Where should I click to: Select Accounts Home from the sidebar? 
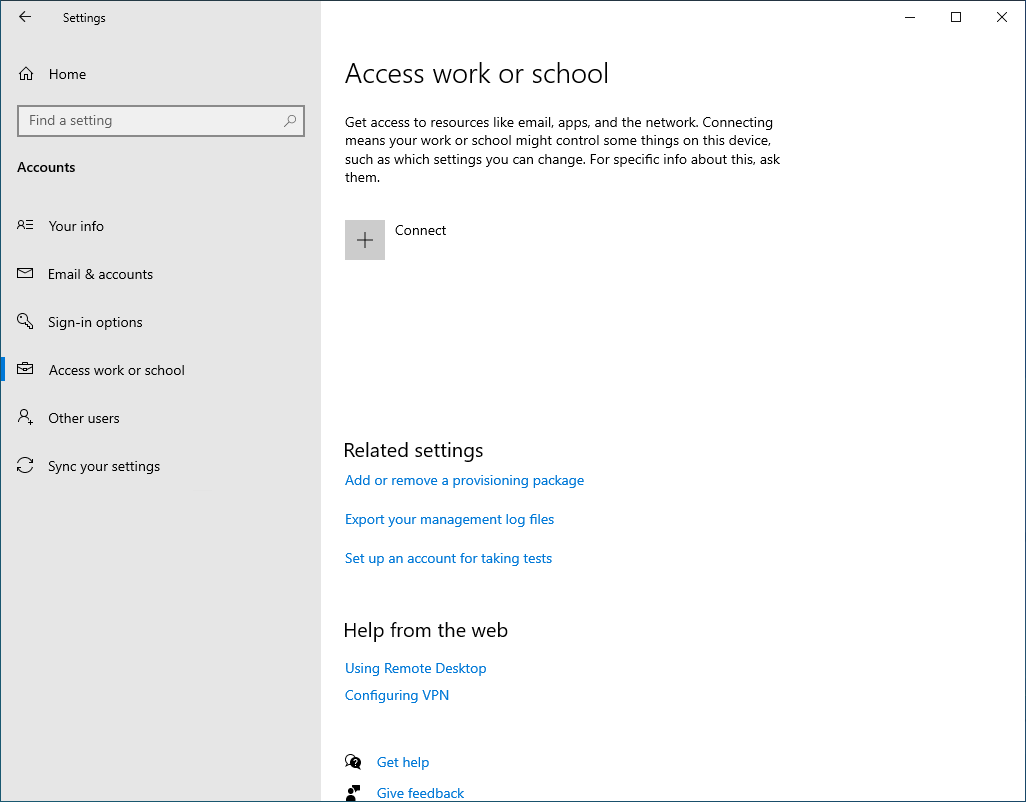click(67, 73)
